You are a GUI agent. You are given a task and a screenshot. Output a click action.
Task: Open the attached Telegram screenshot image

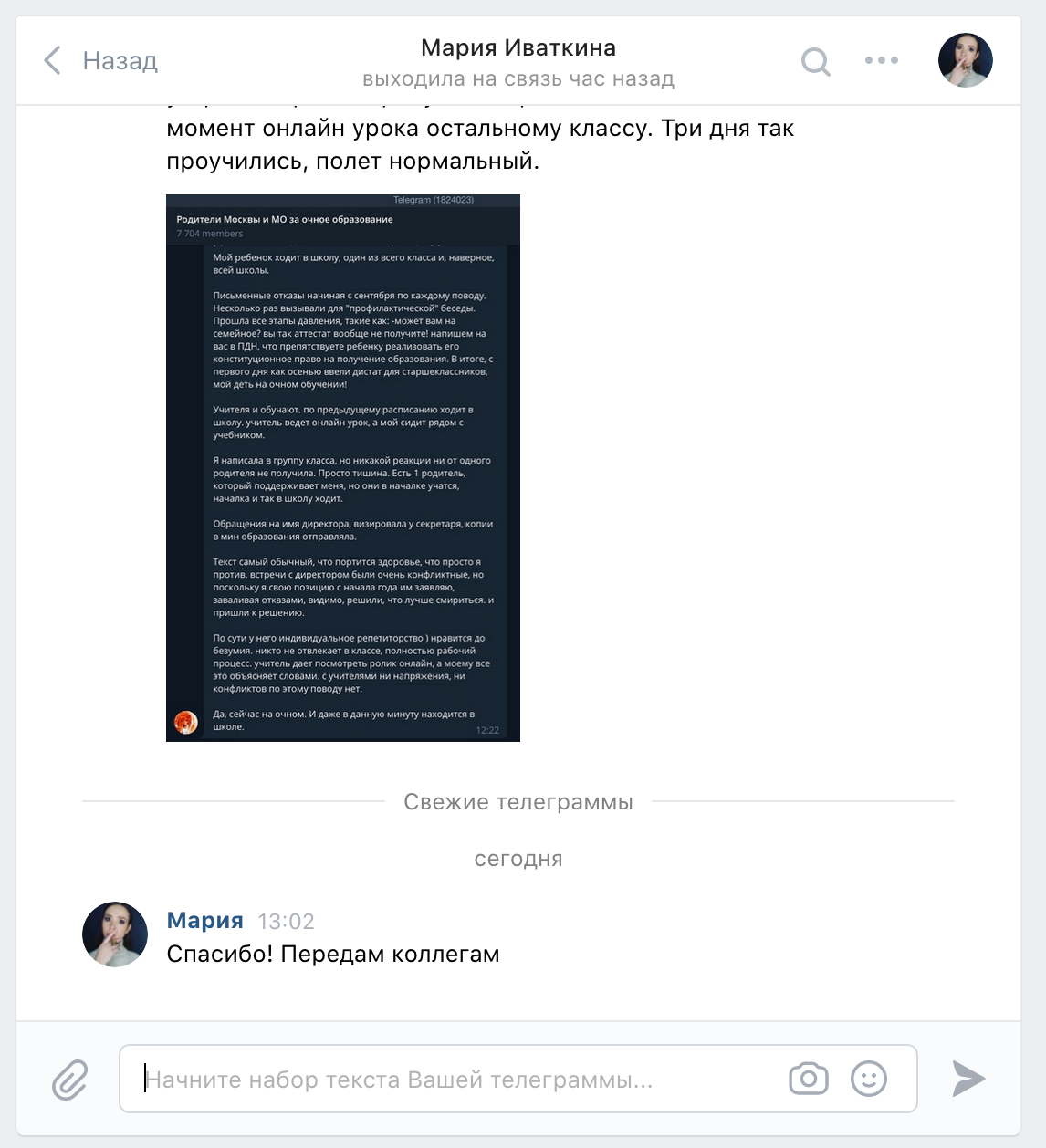pos(343,467)
